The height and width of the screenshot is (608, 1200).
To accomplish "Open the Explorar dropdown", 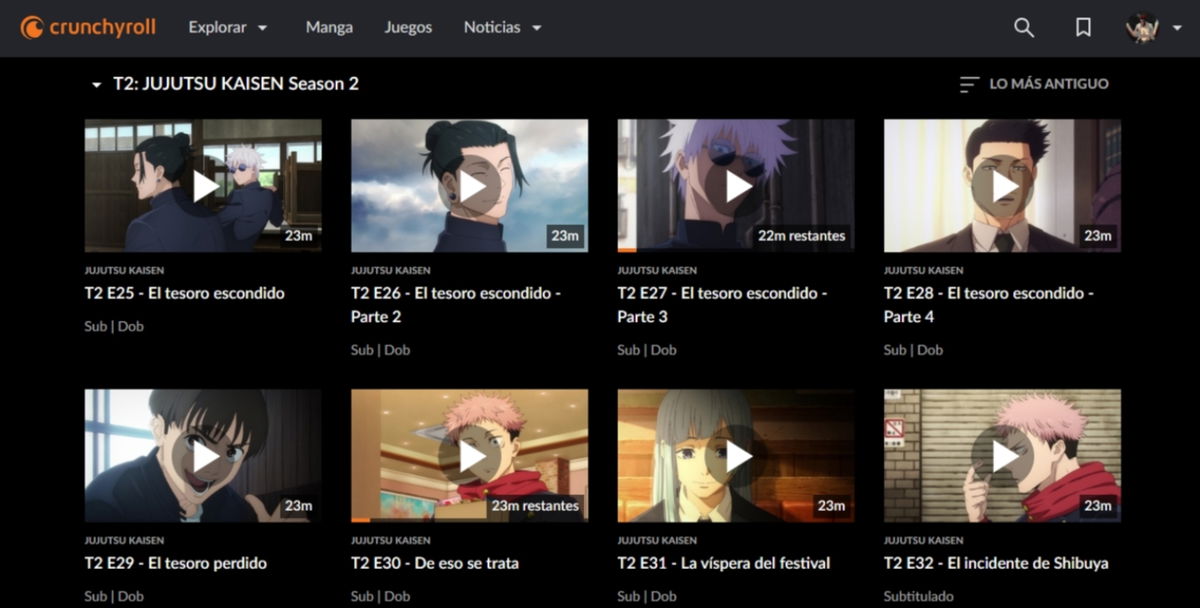I will (x=228, y=27).
